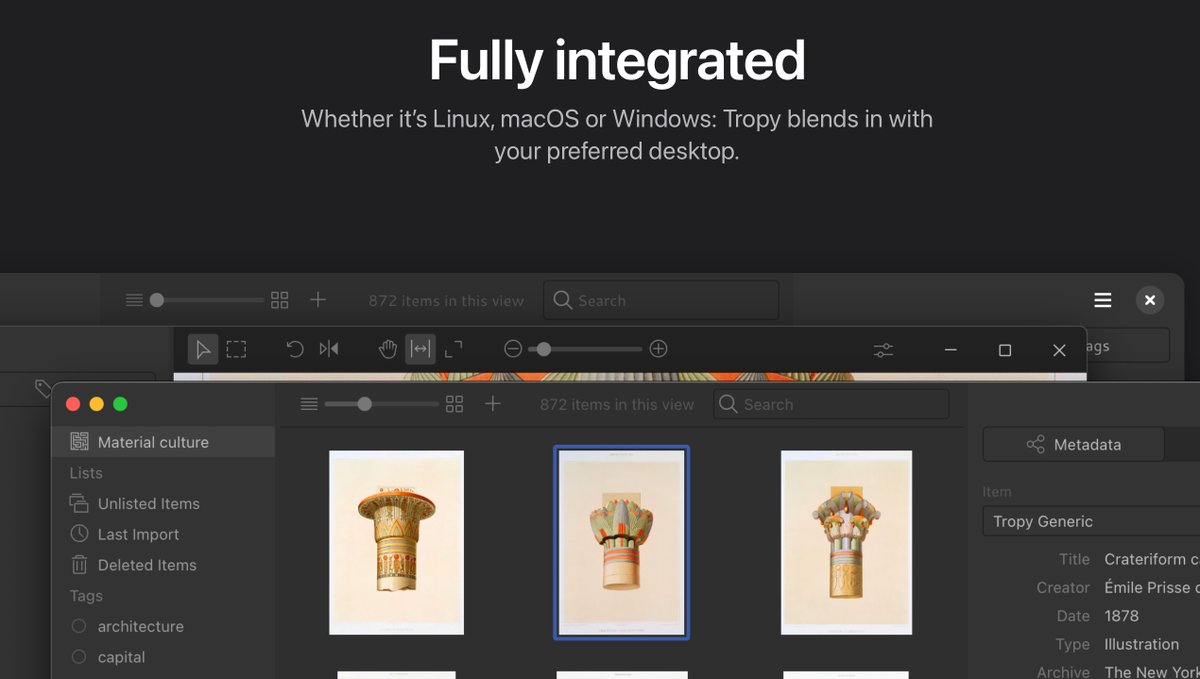Open the Metadata tab
Viewport: 1200px width, 679px height.
[x=1074, y=445]
